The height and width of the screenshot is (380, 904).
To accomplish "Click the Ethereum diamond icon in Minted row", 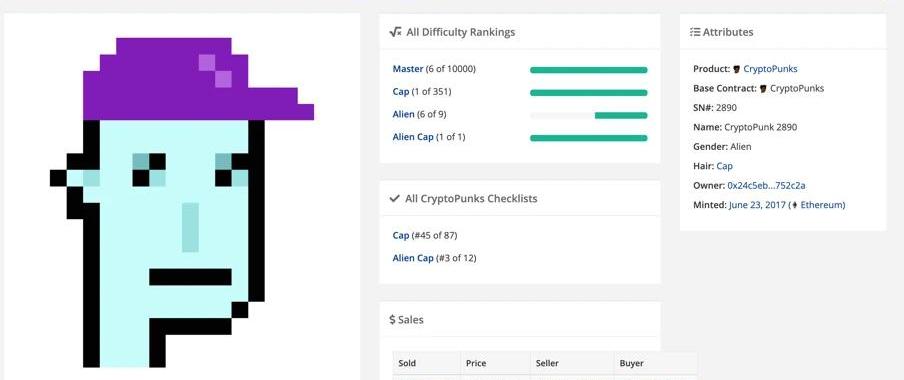I will (x=794, y=205).
